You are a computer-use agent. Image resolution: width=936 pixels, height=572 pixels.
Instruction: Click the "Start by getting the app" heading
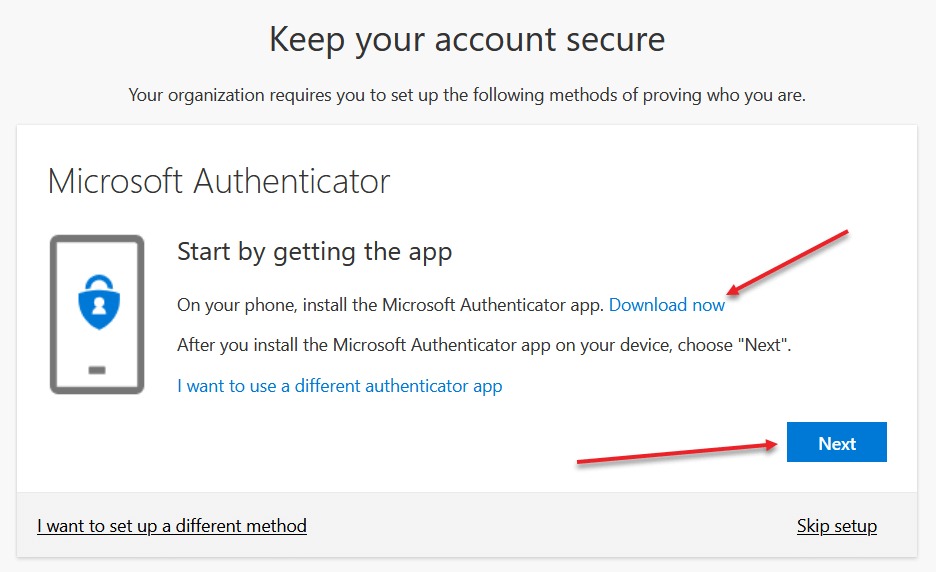coord(315,252)
